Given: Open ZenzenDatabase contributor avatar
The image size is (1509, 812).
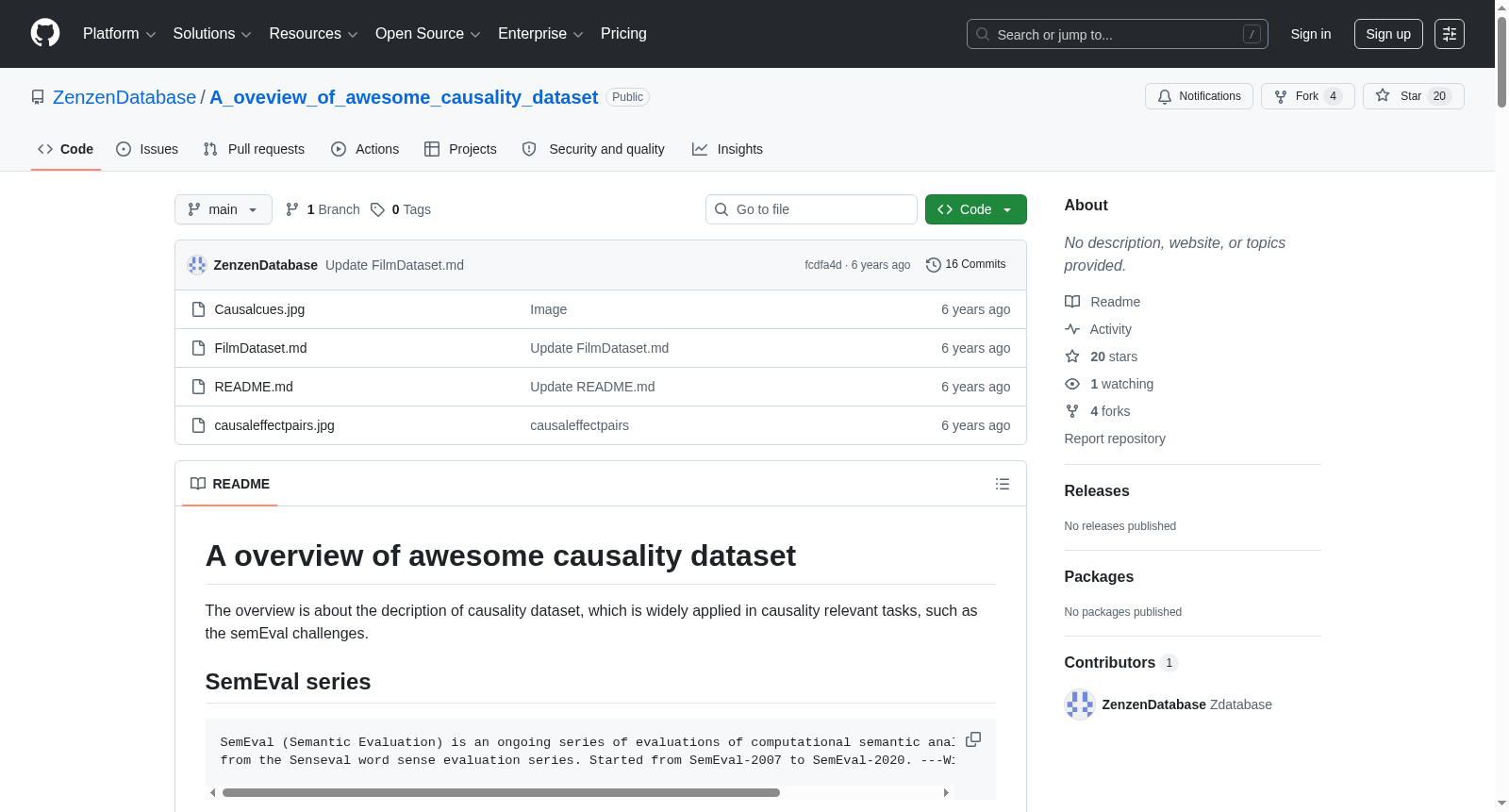Looking at the screenshot, I should [1080, 704].
